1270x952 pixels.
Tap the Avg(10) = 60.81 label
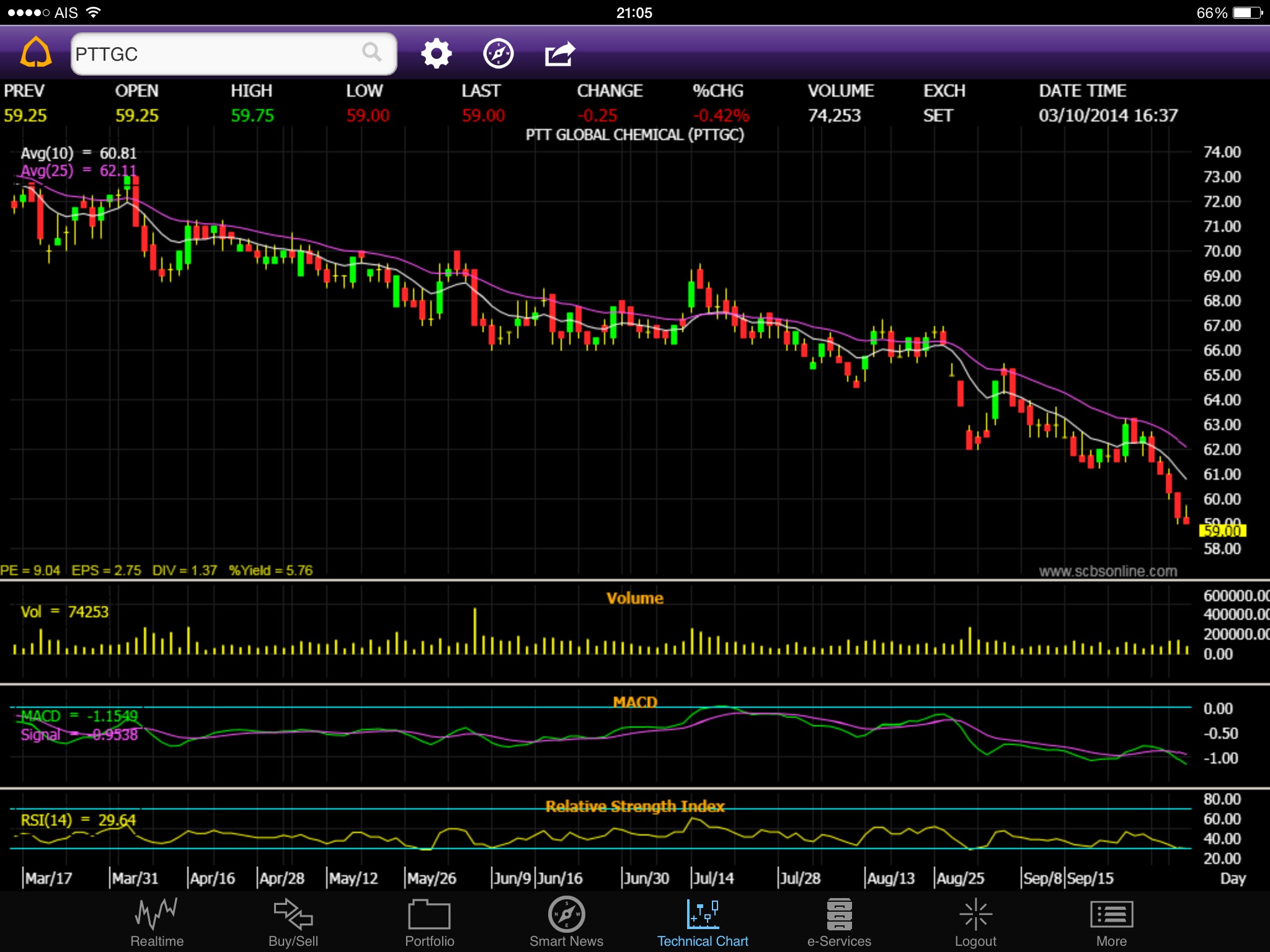78,153
